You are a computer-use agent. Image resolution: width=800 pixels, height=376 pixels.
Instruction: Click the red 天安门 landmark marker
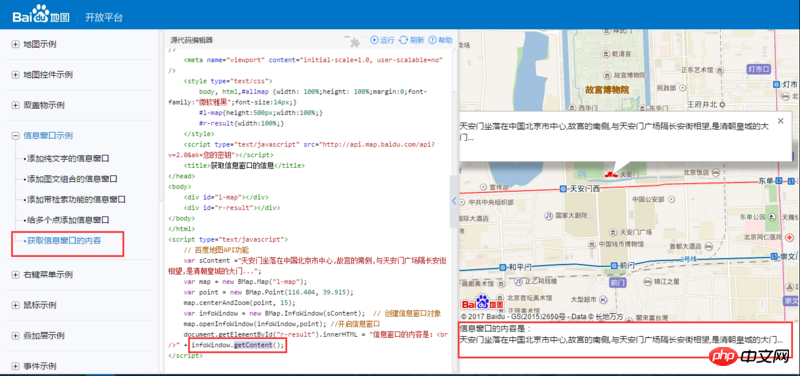click(x=609, y=174)
